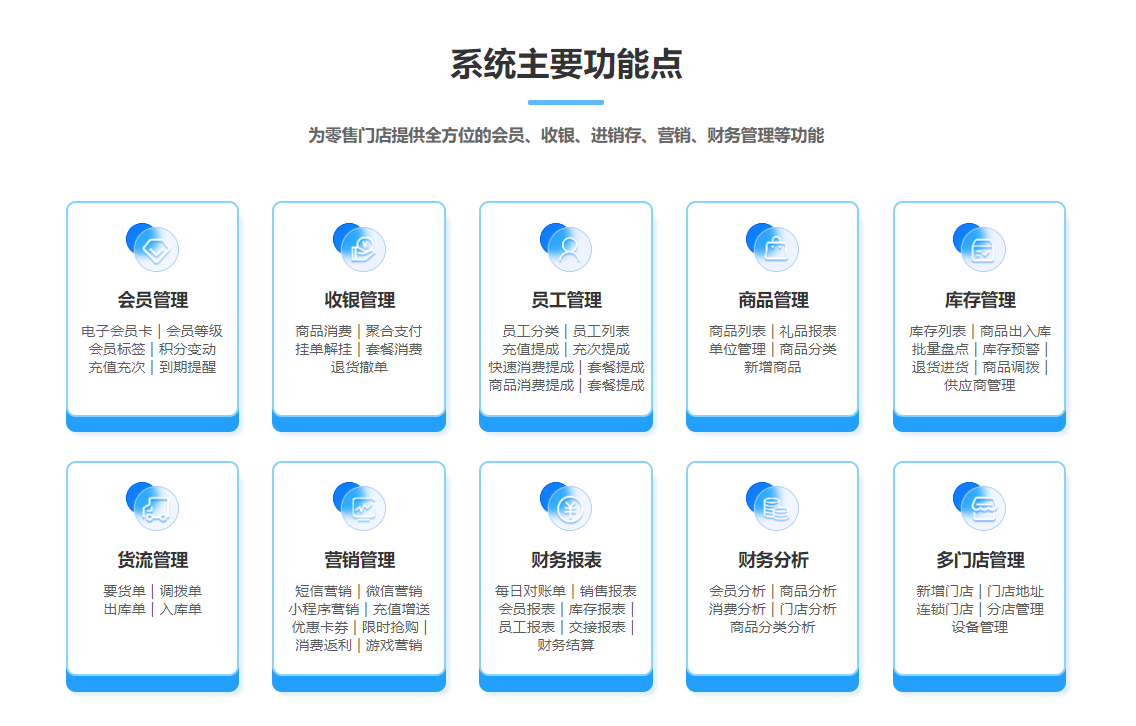Screen dimensions: 1136x726
Task: Click 小程序营销 text
Action: pos(323,609)
